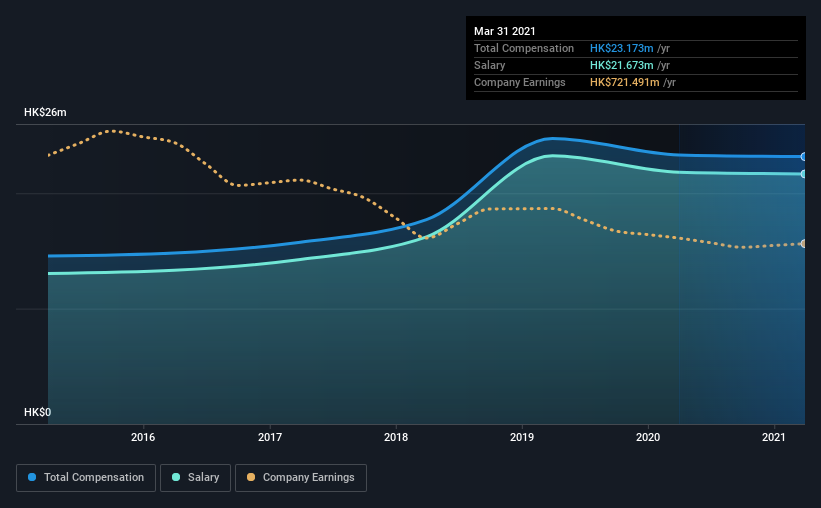
Task: Toggle the Company Earnings legend button
Action: click(301, 478)
